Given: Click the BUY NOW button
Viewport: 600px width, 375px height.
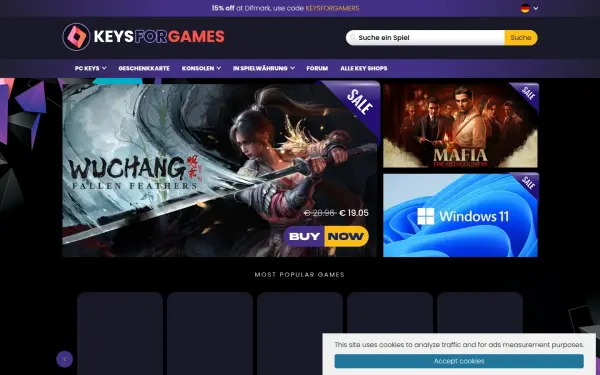Looking at the screenshot, I should tap(326, 236).
